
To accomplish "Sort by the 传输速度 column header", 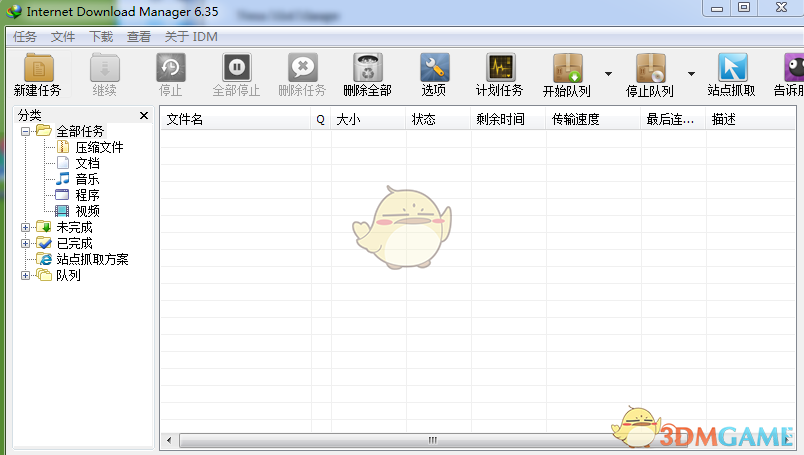I will tap(594, 120).
